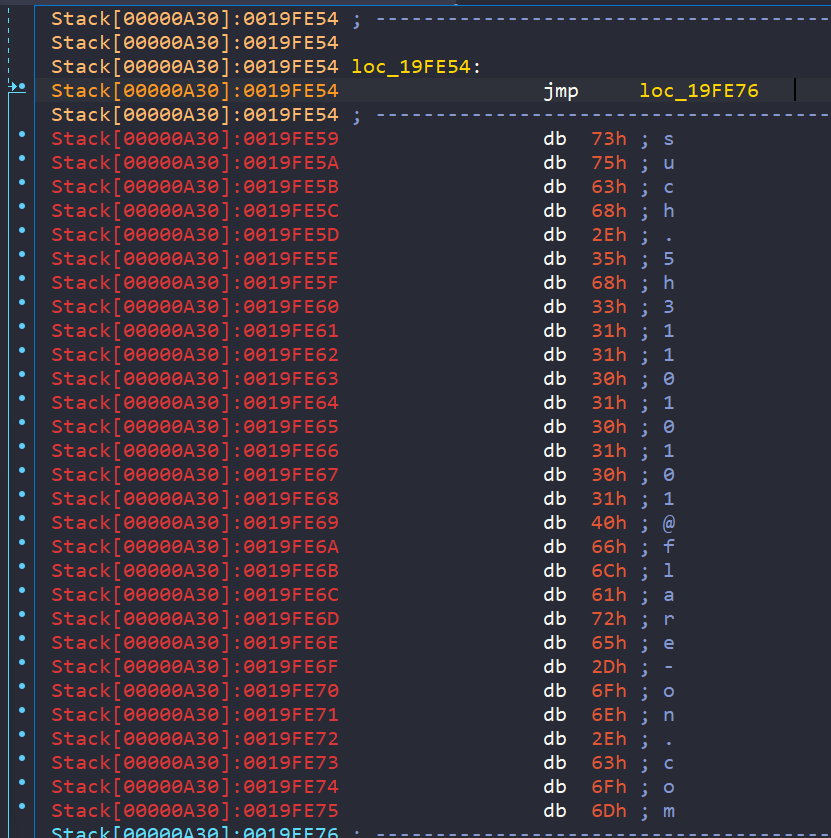Click byte value 61h
The height and width of the screenshot is (838, 831).
tap(609, 595)
